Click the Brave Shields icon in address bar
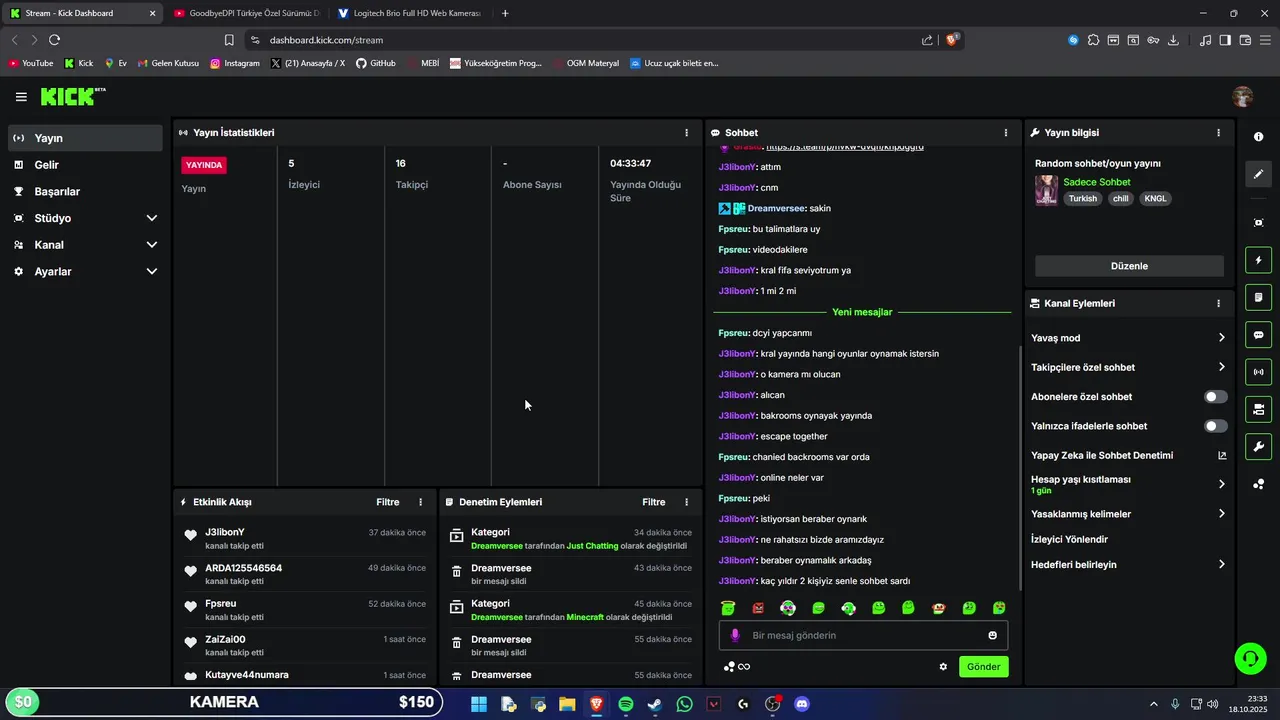Viewport: 1280px width, 720px height. pyautogui.click(x=953, y=40)
